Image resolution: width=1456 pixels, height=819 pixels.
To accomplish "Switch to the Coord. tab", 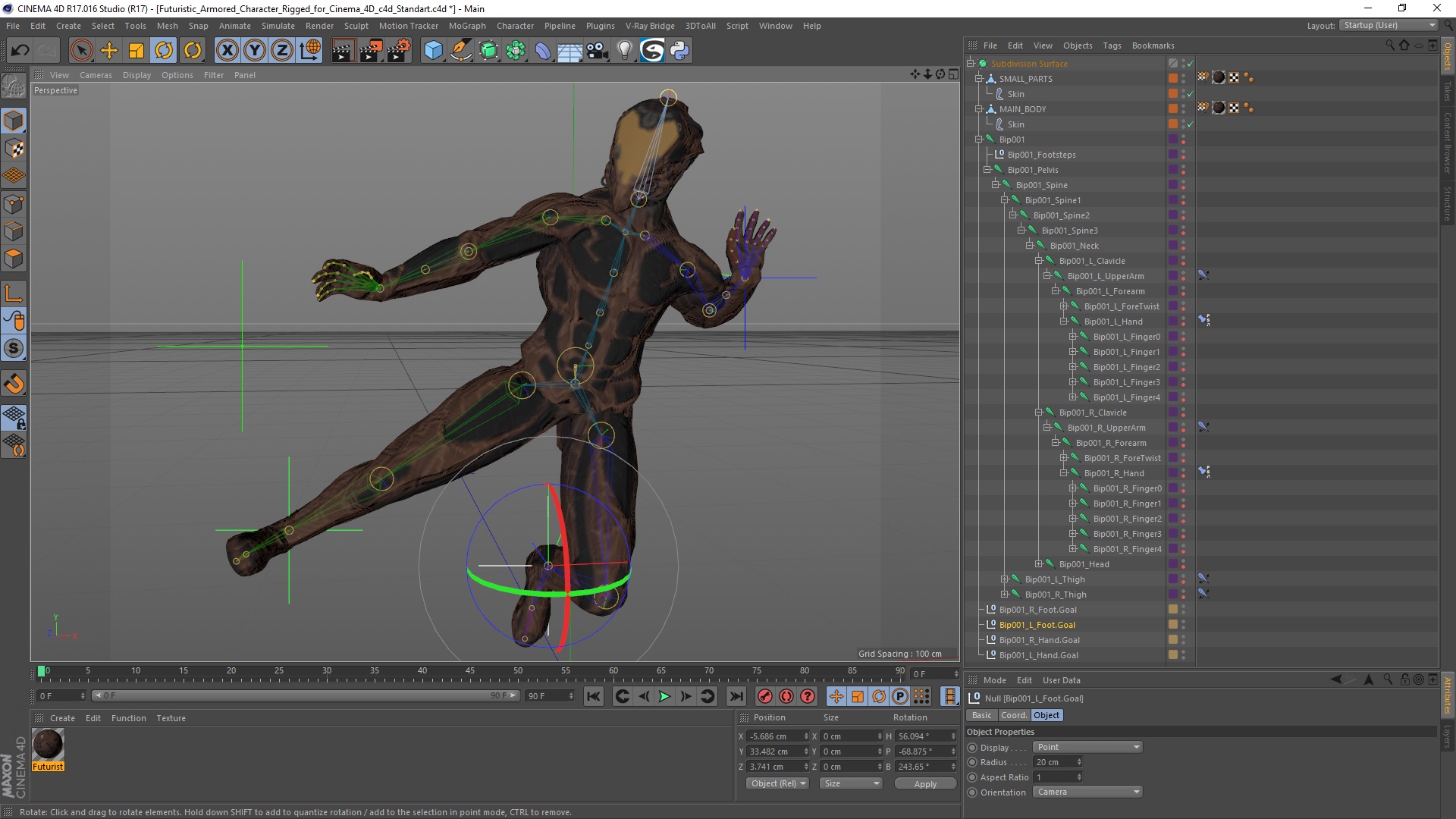I will [x=1013, y=715].
